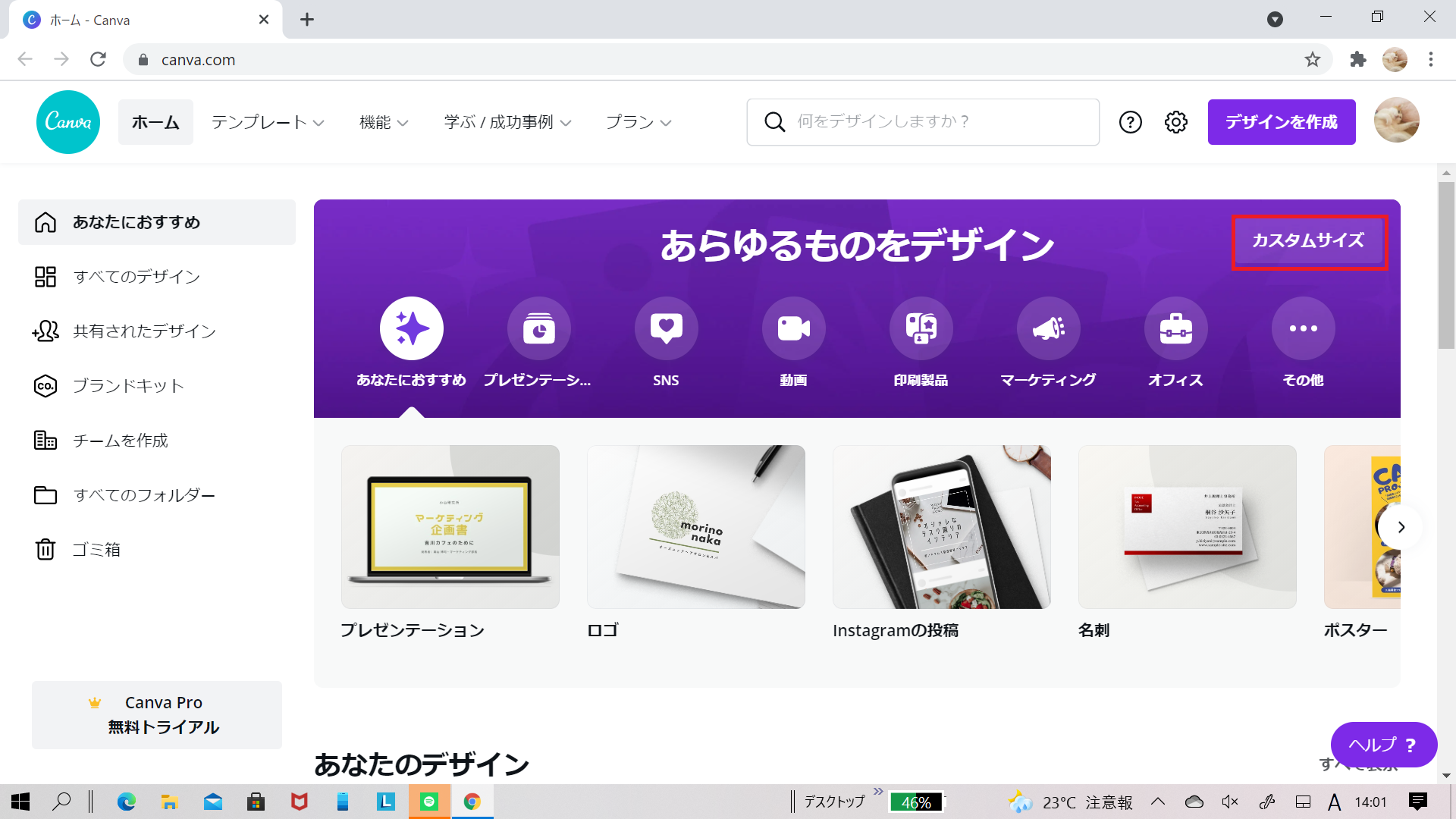This screenshot has width=1456, height=819.
Task: Show hidden system tray icons chevron
Action: coord(1158,802)
